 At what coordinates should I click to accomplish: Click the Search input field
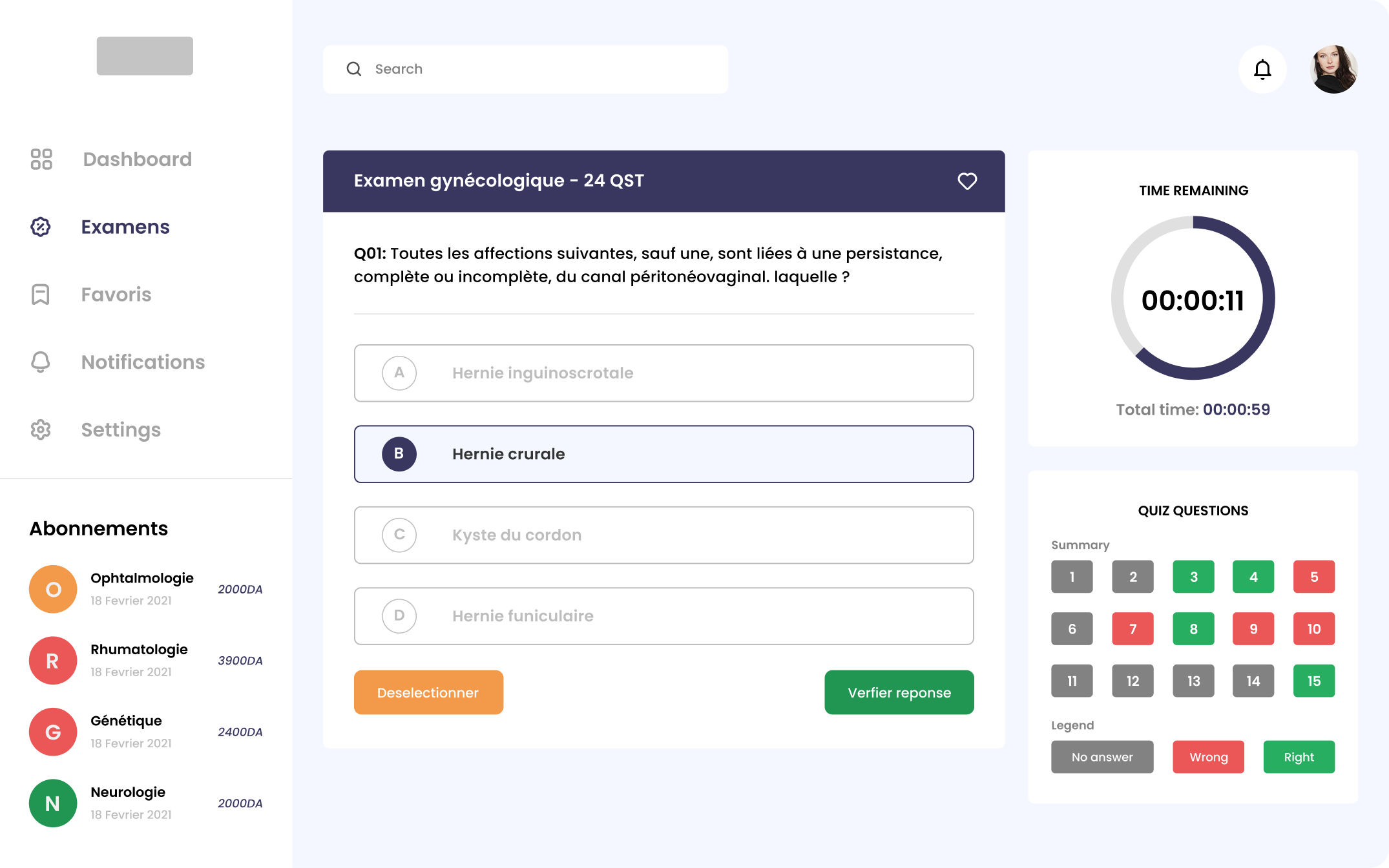point(543,69)
